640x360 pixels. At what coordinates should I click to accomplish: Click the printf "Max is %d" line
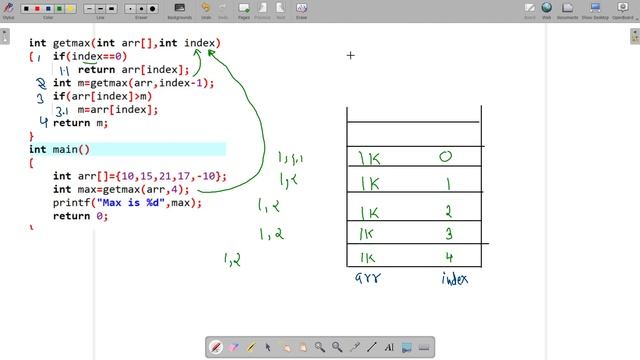coord(127,203)
